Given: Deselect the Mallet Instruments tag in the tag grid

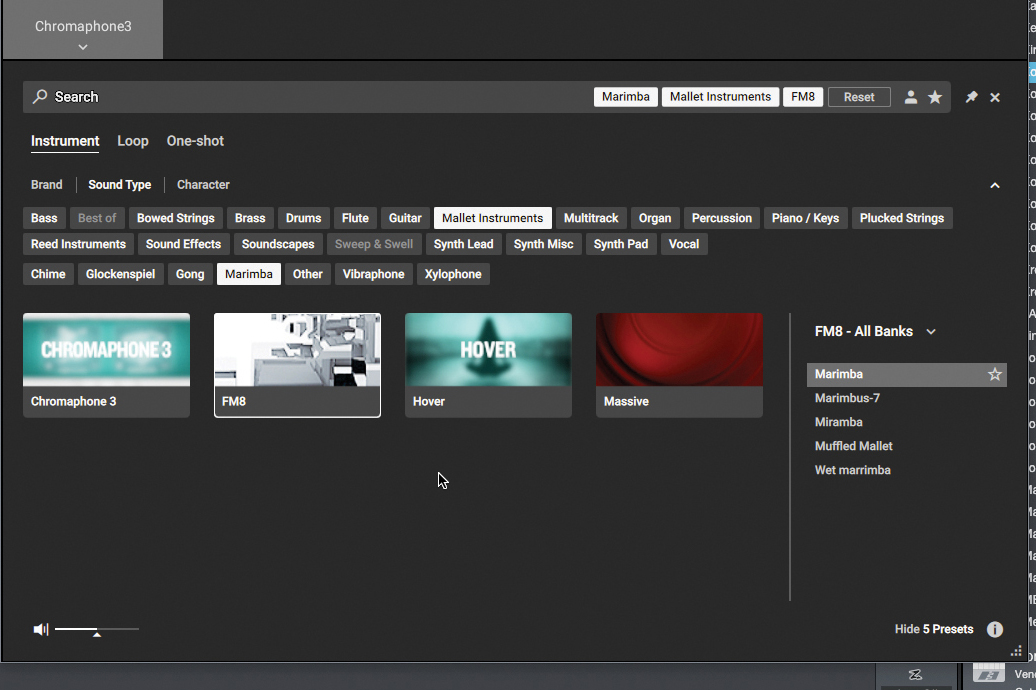Looking at the screenshot, I should point(492,218).
